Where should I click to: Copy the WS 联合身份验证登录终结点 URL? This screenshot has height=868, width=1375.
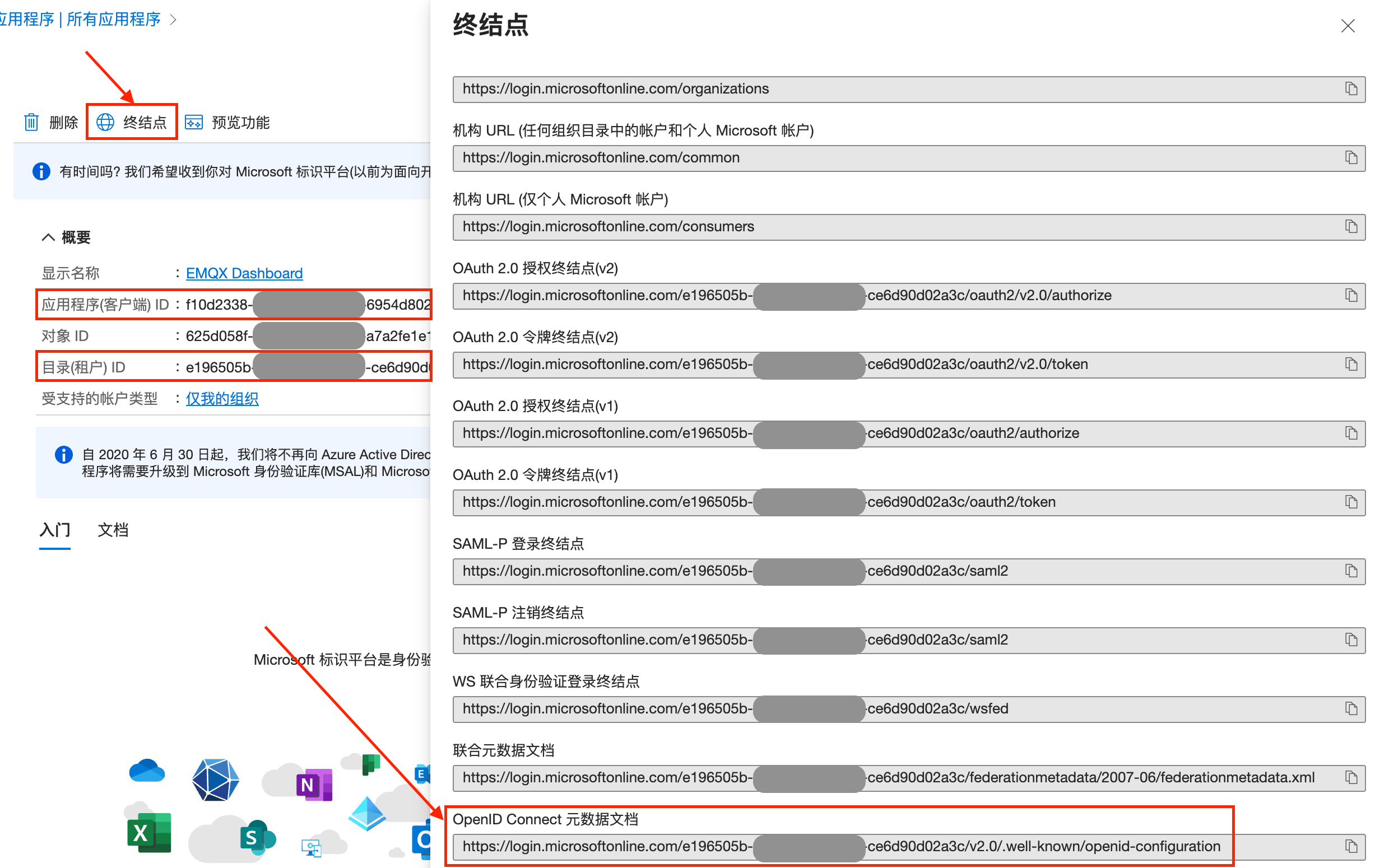[x=1351, y=709]
